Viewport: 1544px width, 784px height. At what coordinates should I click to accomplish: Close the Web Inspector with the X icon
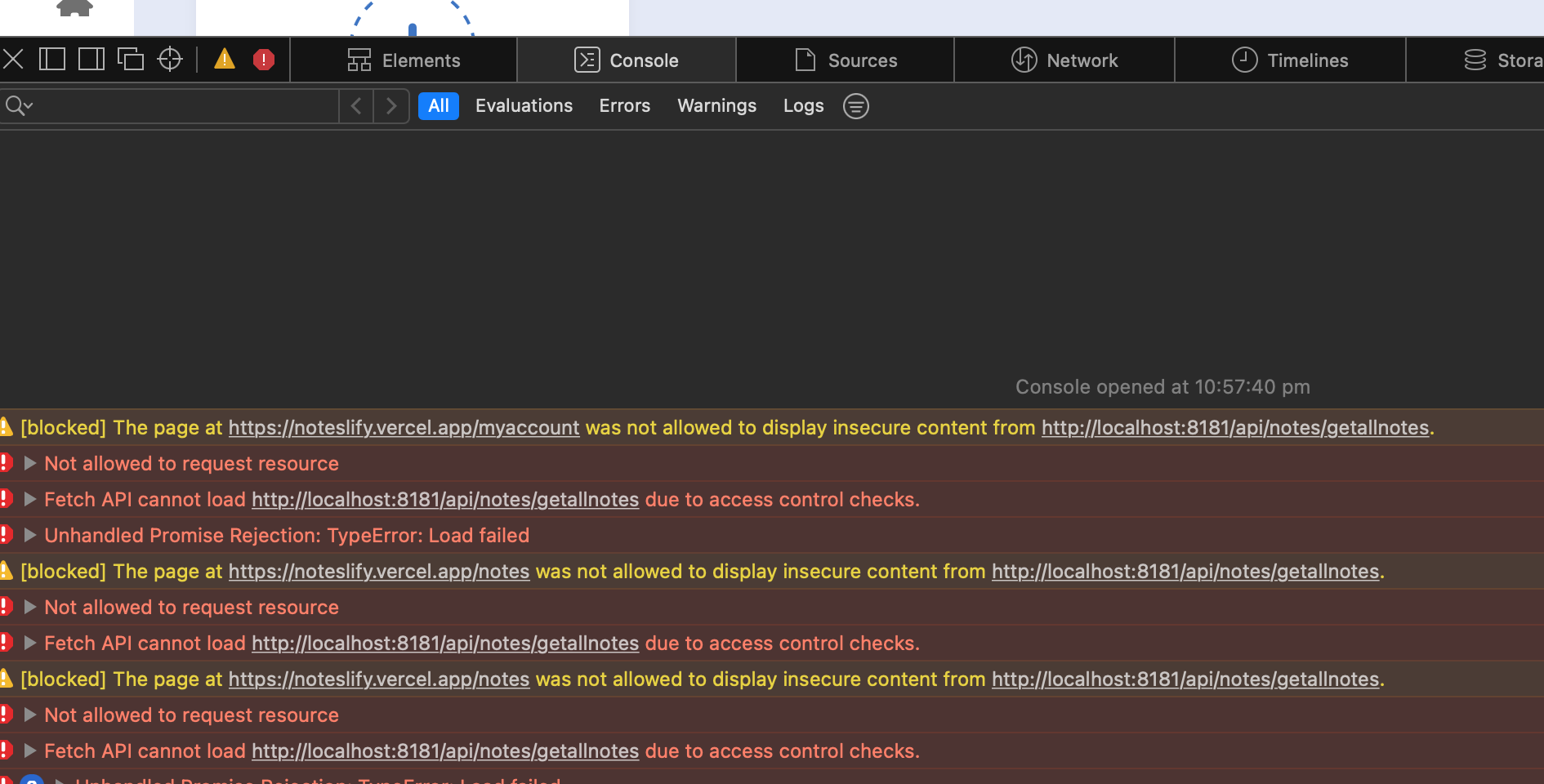13,59
